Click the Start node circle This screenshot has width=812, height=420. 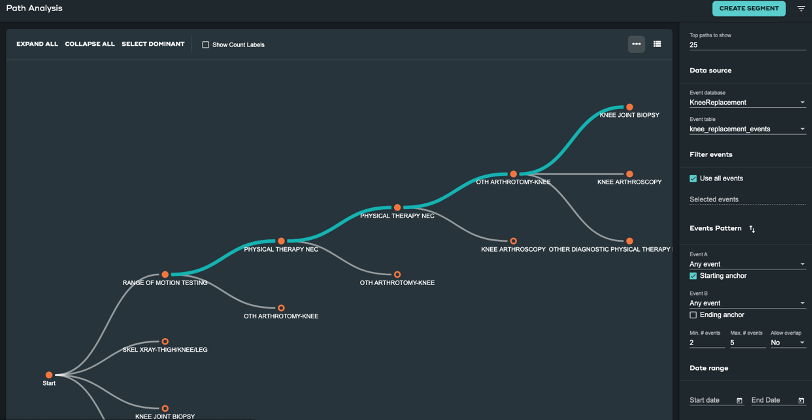click(48, 375)
